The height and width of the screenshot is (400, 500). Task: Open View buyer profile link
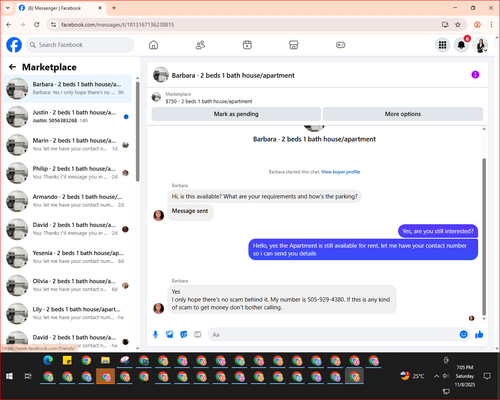(341, 172)
